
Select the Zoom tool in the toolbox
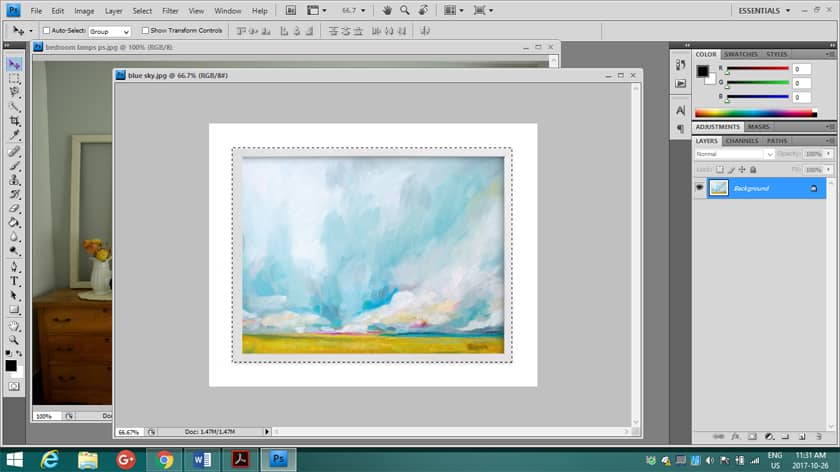tap(14, 340)
